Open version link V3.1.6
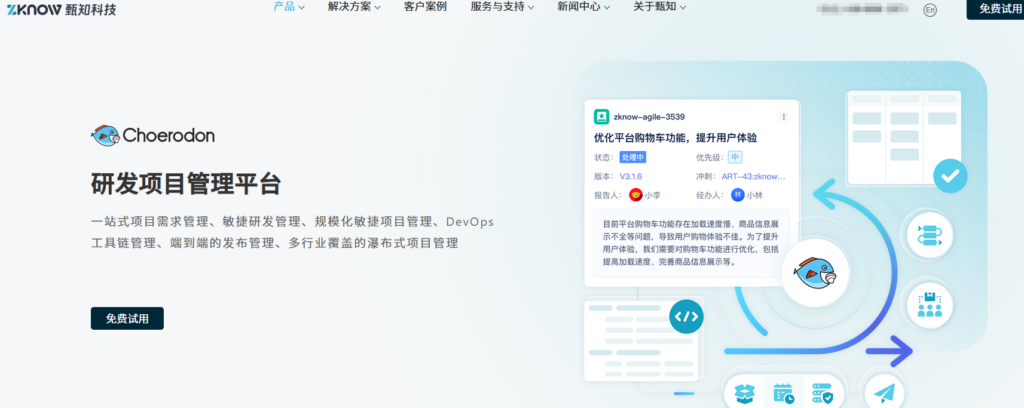Image resolution: width=1024 pixels, height=408 pixels. pos(631,176)
